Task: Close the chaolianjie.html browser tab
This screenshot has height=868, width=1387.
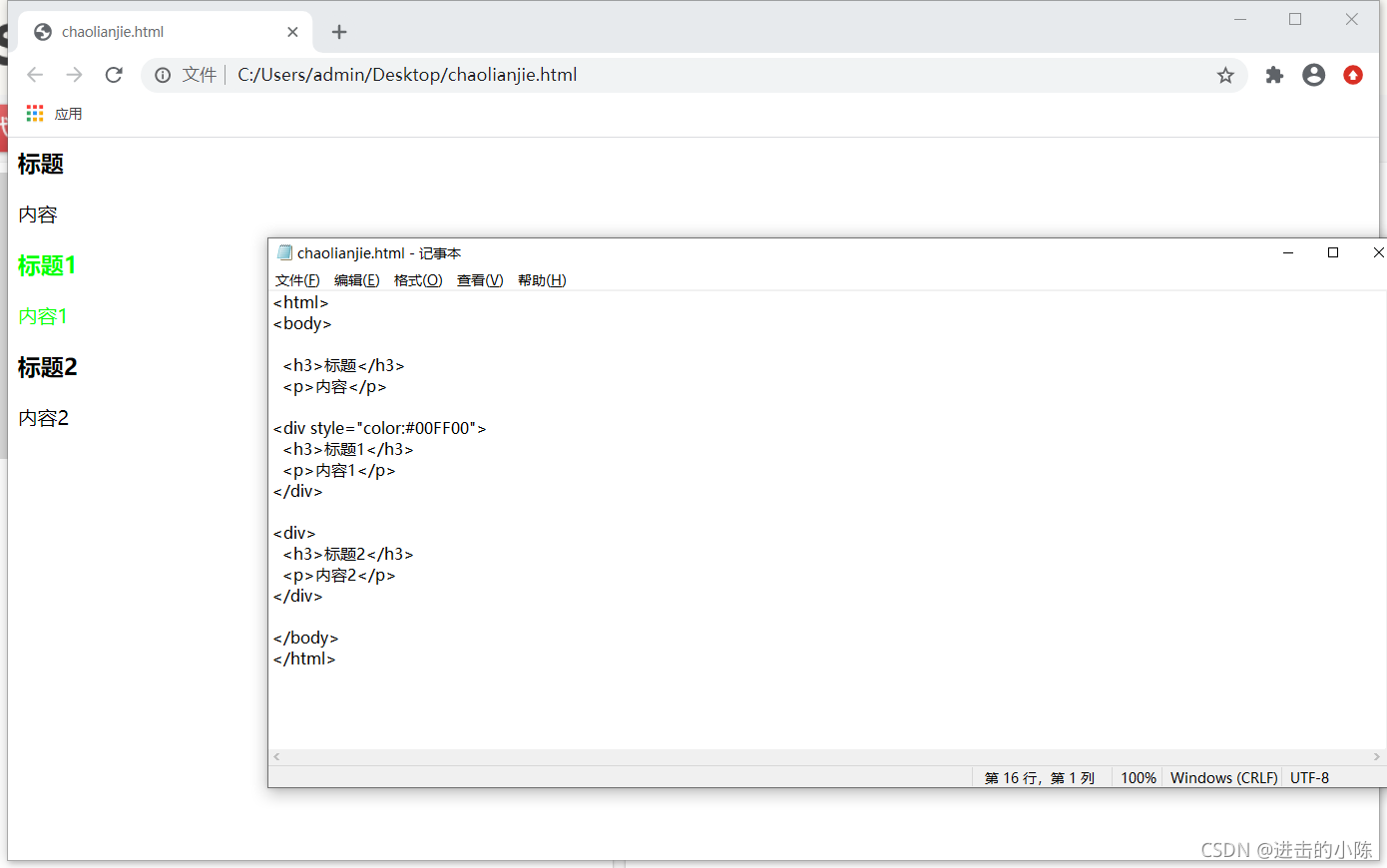Action: pos(292,32)
